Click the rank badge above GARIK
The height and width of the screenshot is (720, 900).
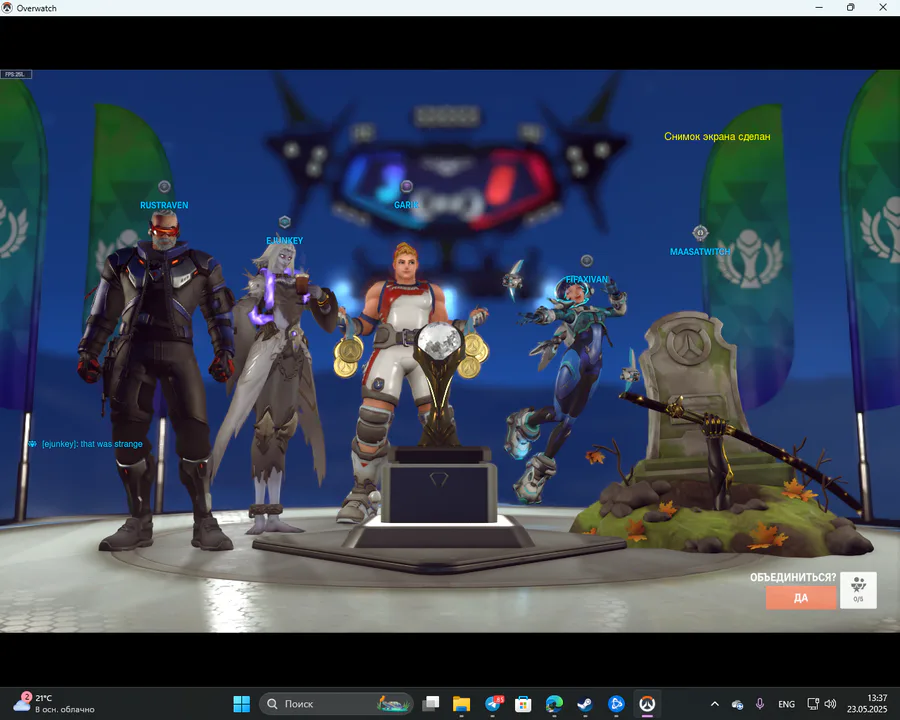tap(406, 186)
